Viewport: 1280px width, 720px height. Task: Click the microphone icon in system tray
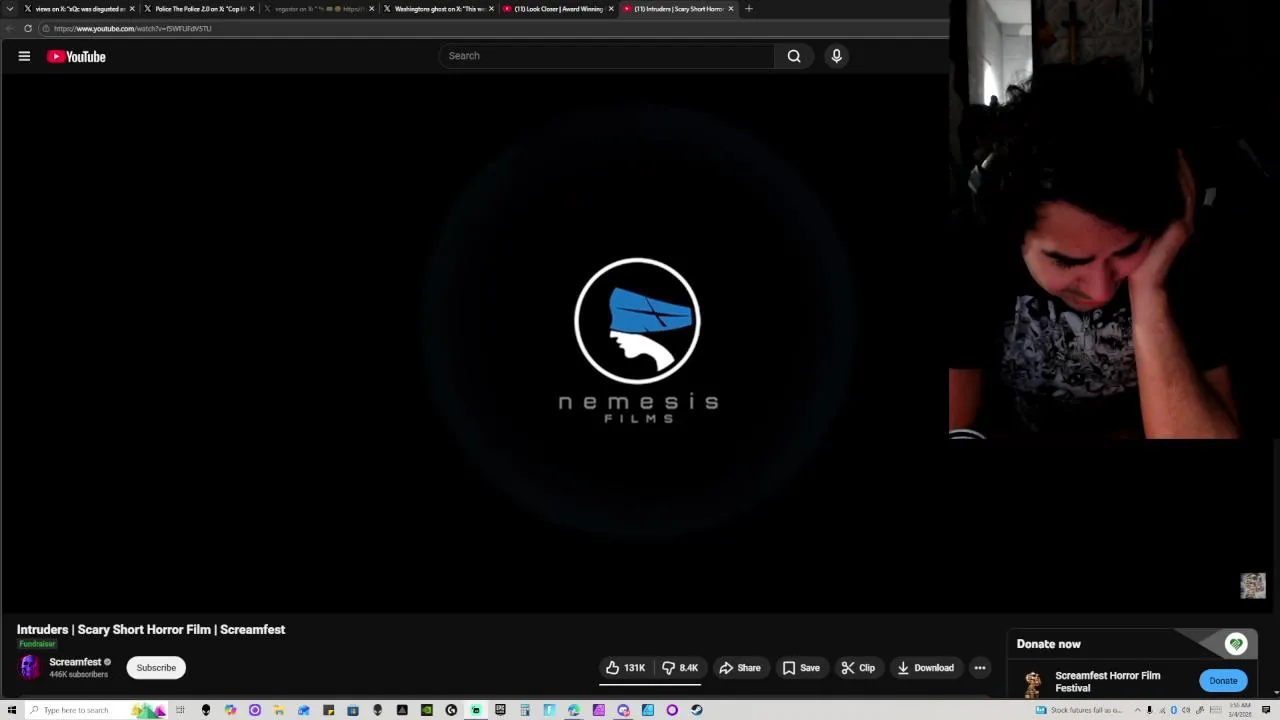[1150, 710]
